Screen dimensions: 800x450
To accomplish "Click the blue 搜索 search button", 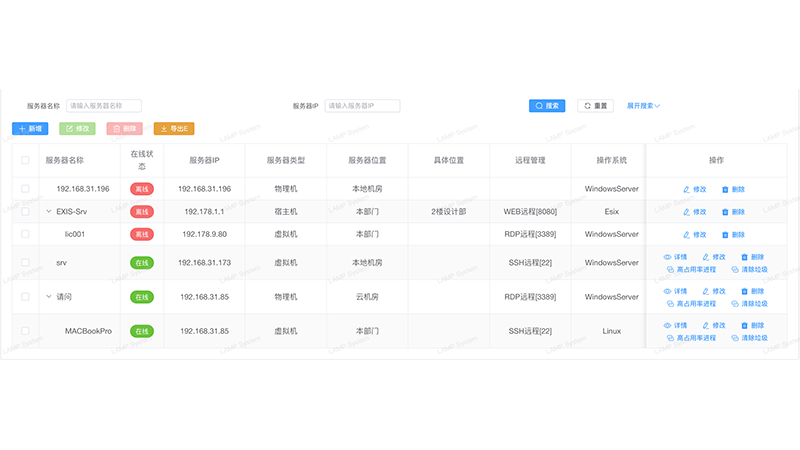I will point(547,106).
